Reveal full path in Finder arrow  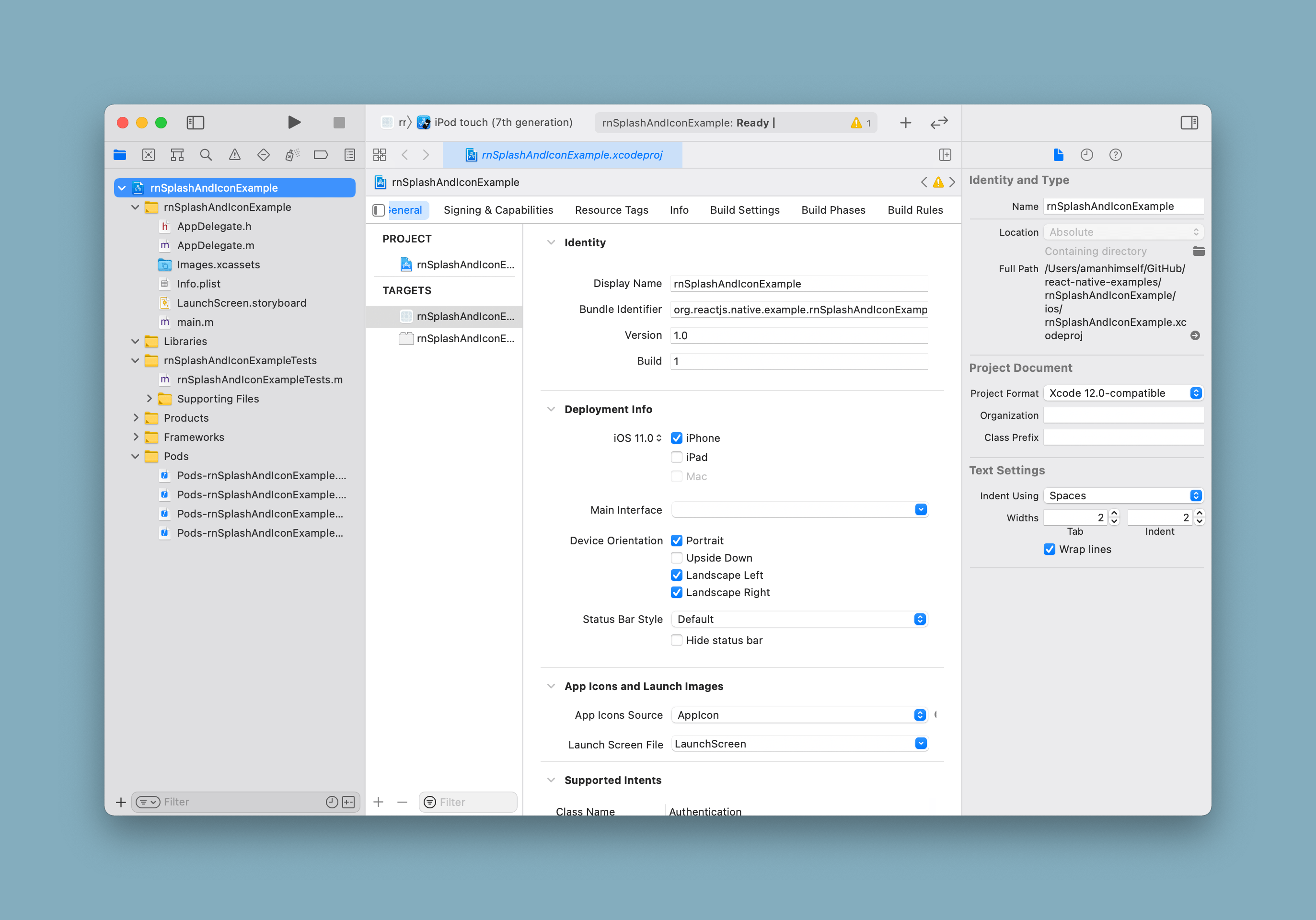(x=1195, y=335)
